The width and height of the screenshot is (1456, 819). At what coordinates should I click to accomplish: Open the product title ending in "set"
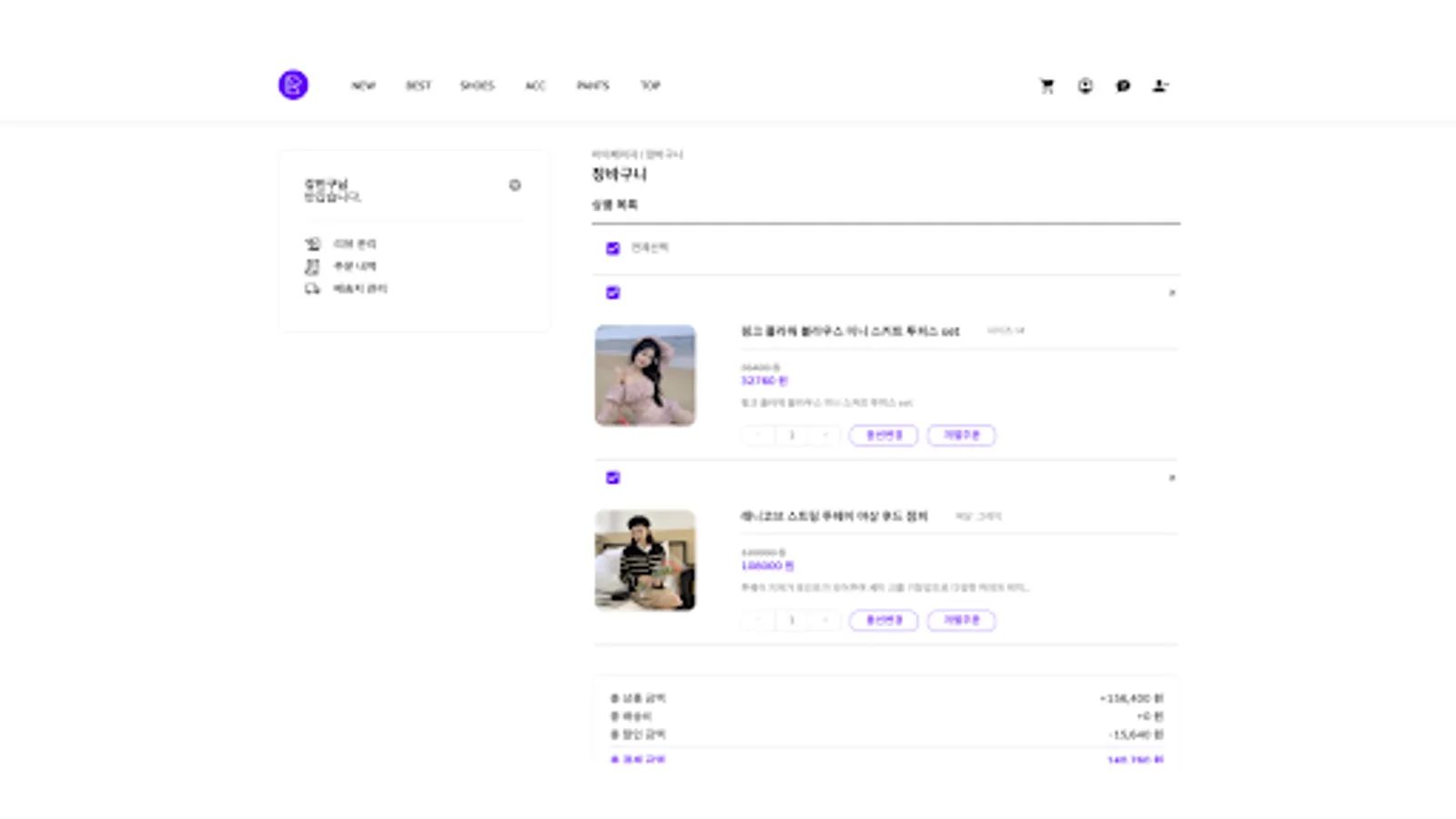[x=850, y=331]
